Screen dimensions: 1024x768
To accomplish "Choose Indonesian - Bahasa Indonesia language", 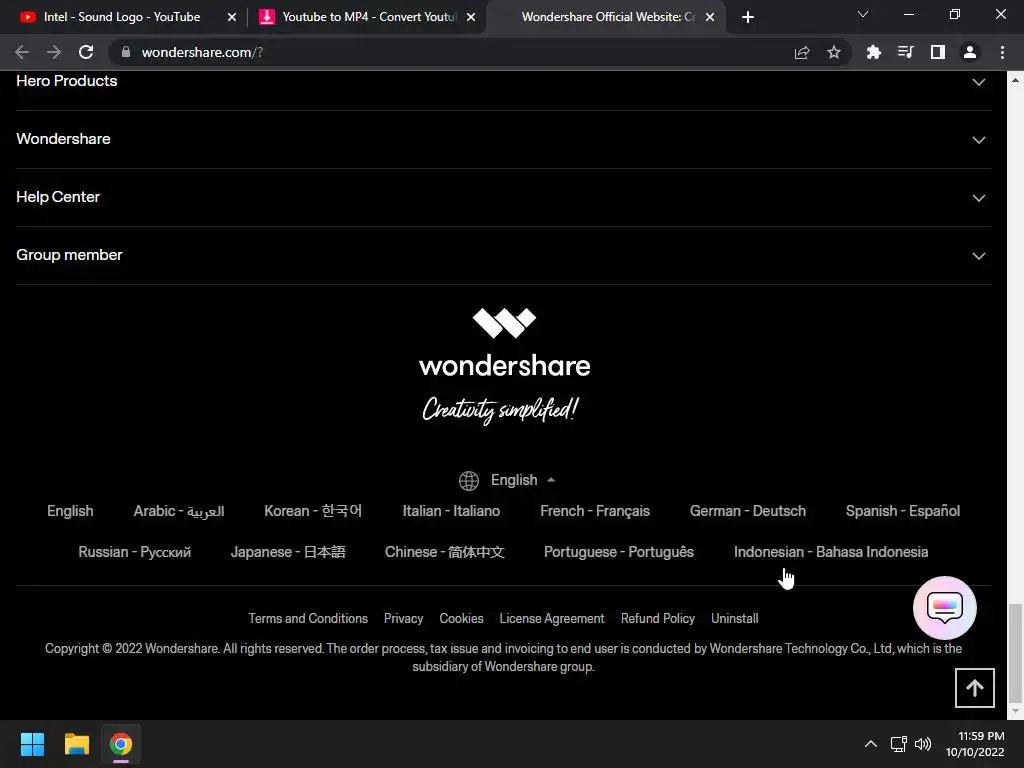I will pos(831,552).
